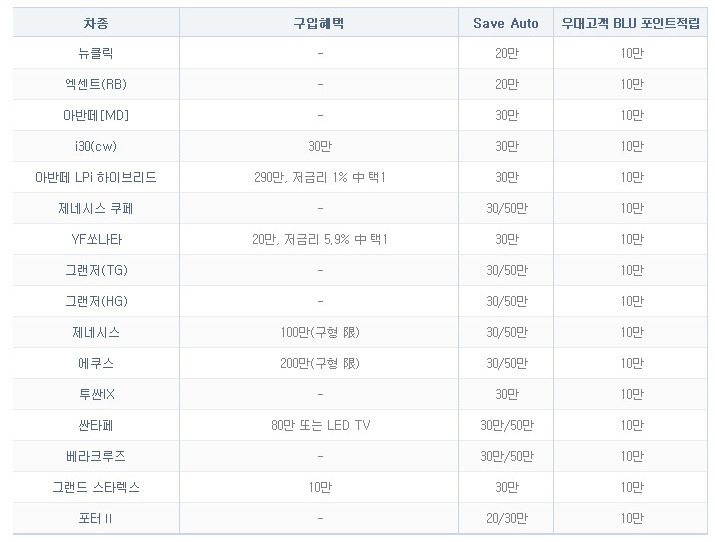Select the 200만(구형 限) cell
Viewport: 715px width, 542px height.
coord(320,363)
